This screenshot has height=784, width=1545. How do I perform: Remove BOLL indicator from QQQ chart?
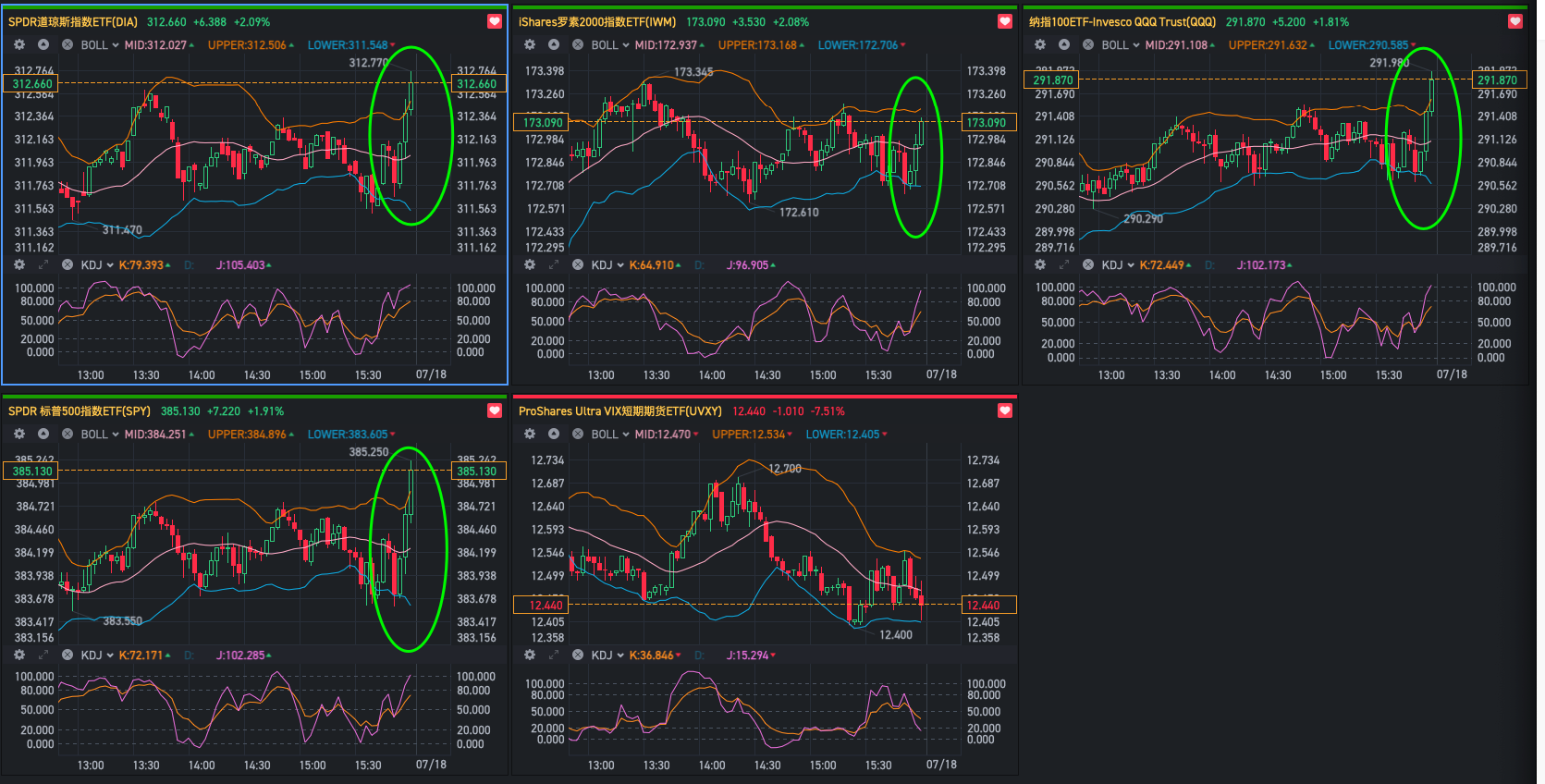coord(1088,44)
